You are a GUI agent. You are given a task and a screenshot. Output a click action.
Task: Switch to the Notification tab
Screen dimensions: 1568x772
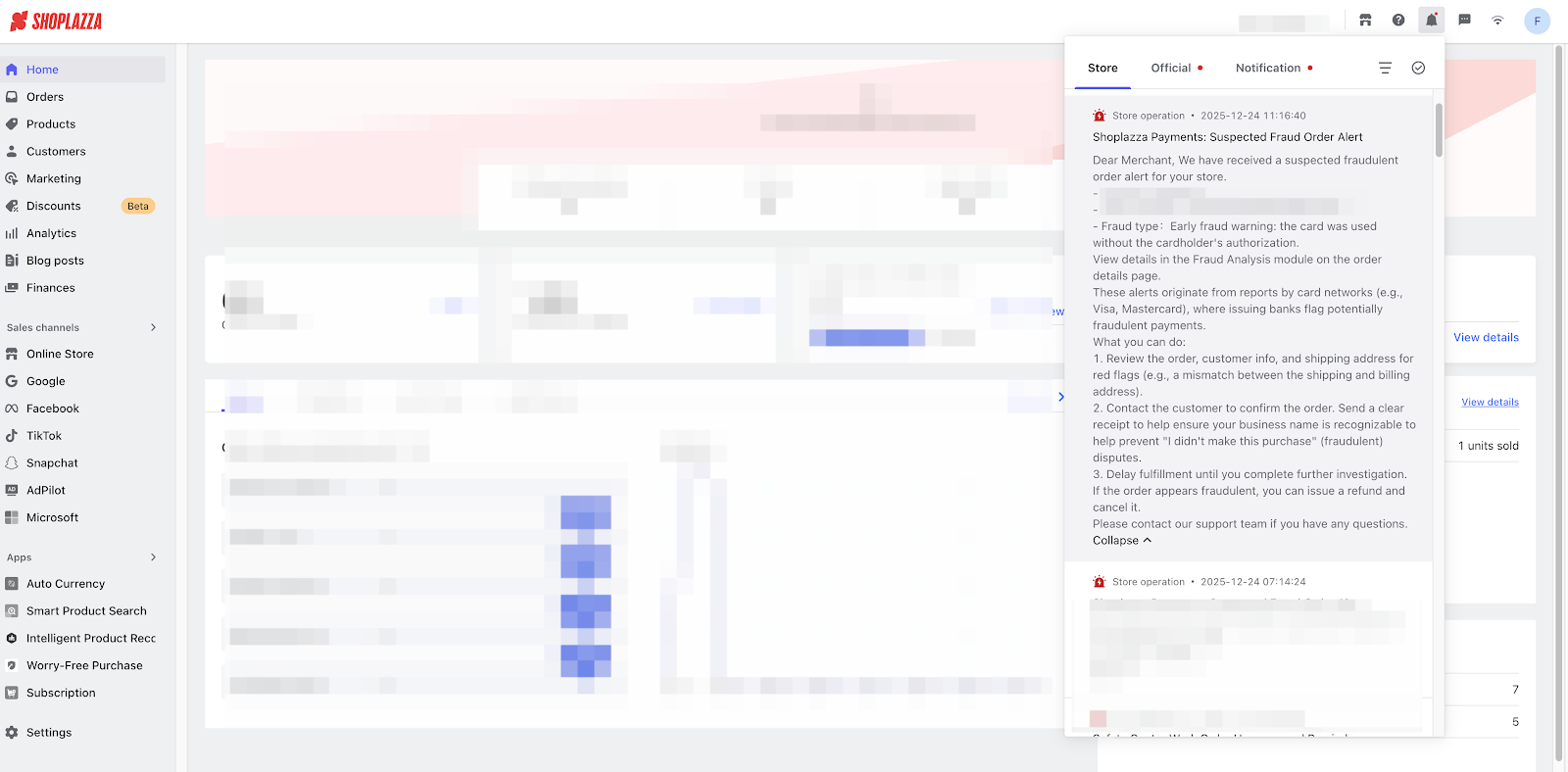1268,69
